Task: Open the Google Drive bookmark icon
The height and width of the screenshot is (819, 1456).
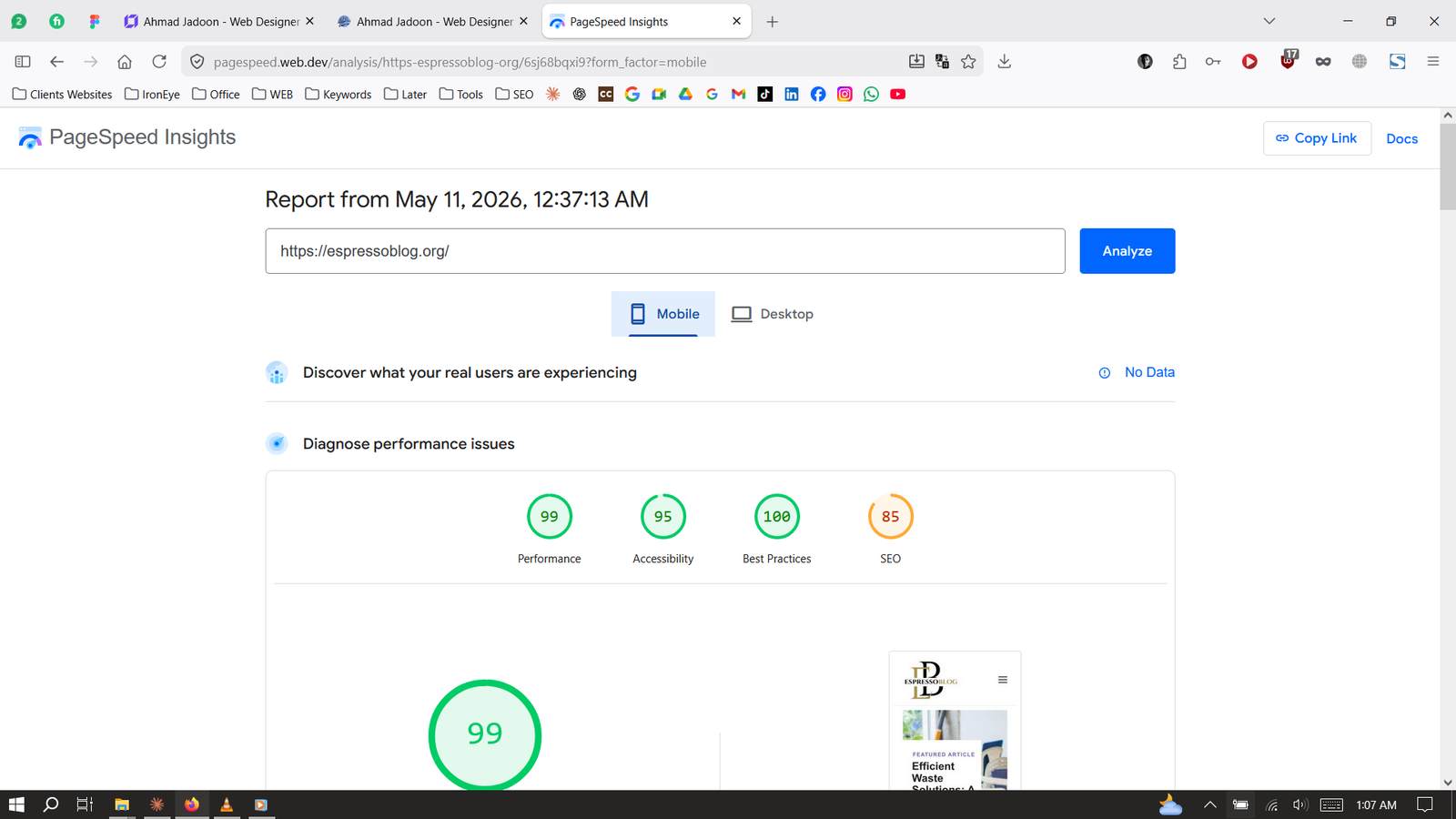Action: pyautogui.click(x=685, y=95)
